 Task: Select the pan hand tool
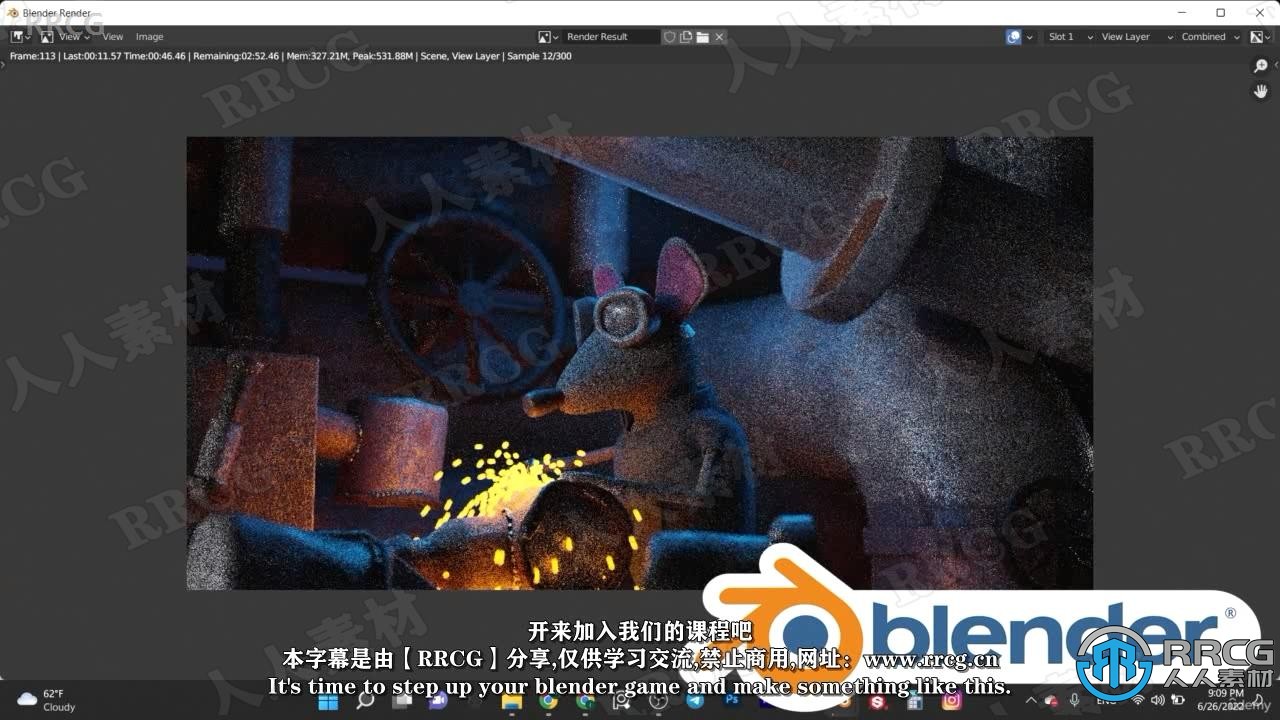tap(1261, 91)
